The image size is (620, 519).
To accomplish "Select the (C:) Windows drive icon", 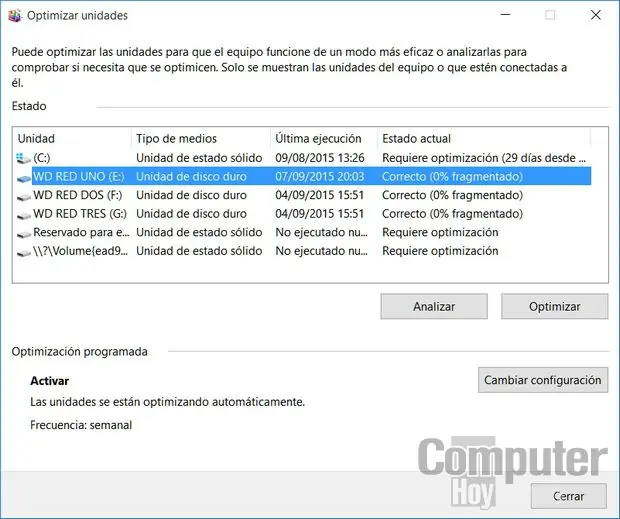I will pyautogui.click(x=24, y=159).
